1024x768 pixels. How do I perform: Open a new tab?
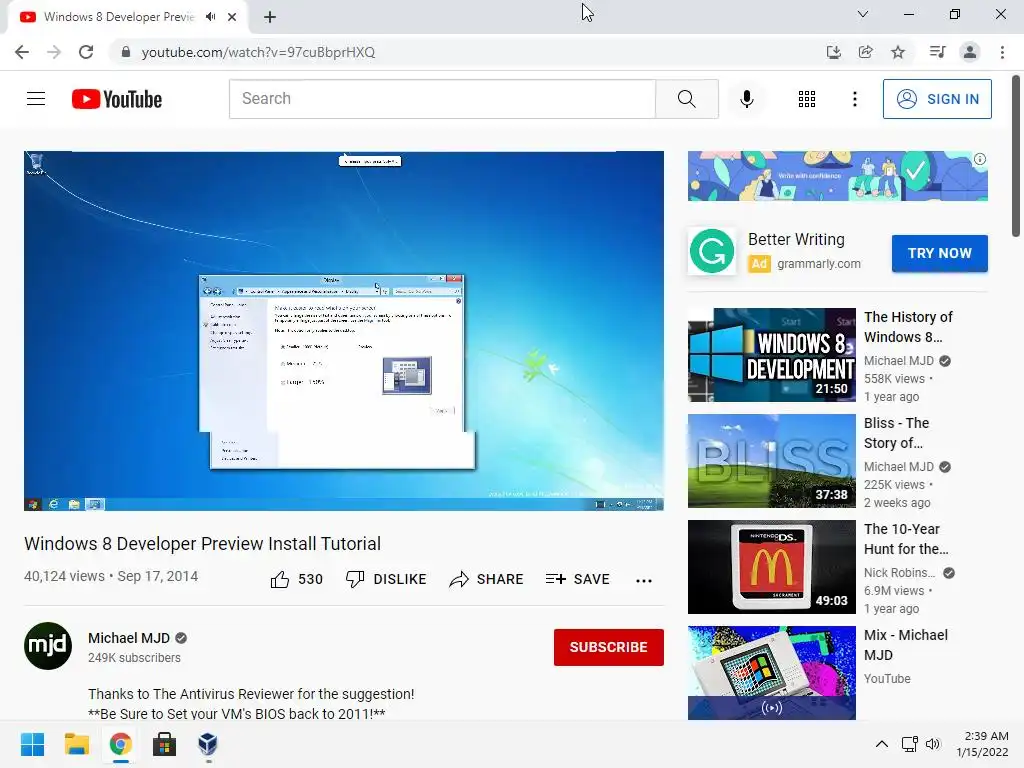click(270, 17)
